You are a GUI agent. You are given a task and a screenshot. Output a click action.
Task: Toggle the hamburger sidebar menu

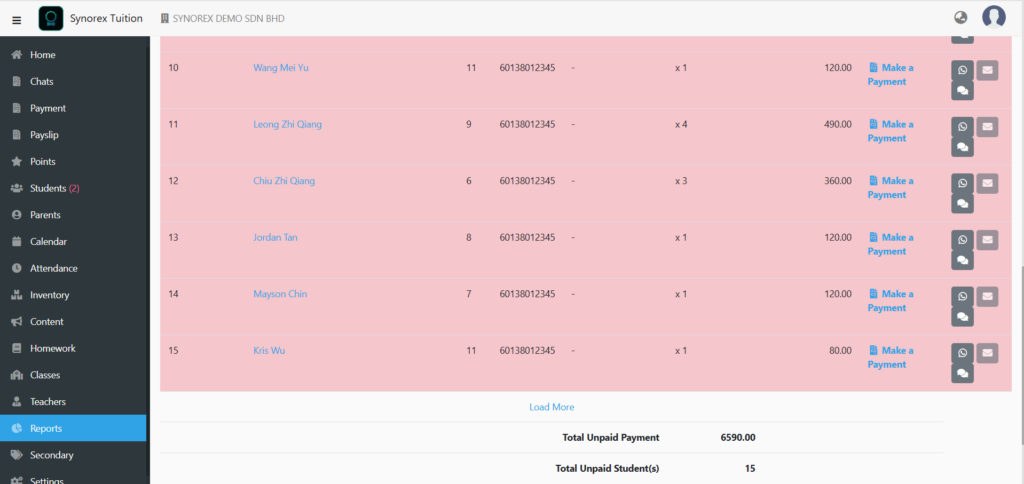pos(17,20)
